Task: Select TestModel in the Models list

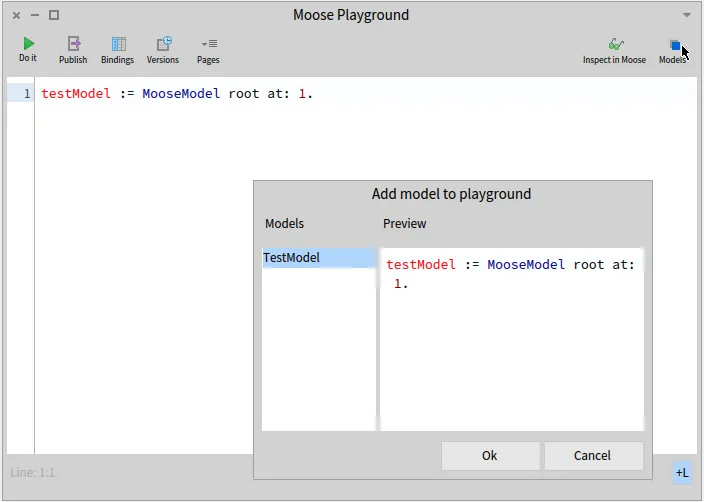Action: point(319,258)
